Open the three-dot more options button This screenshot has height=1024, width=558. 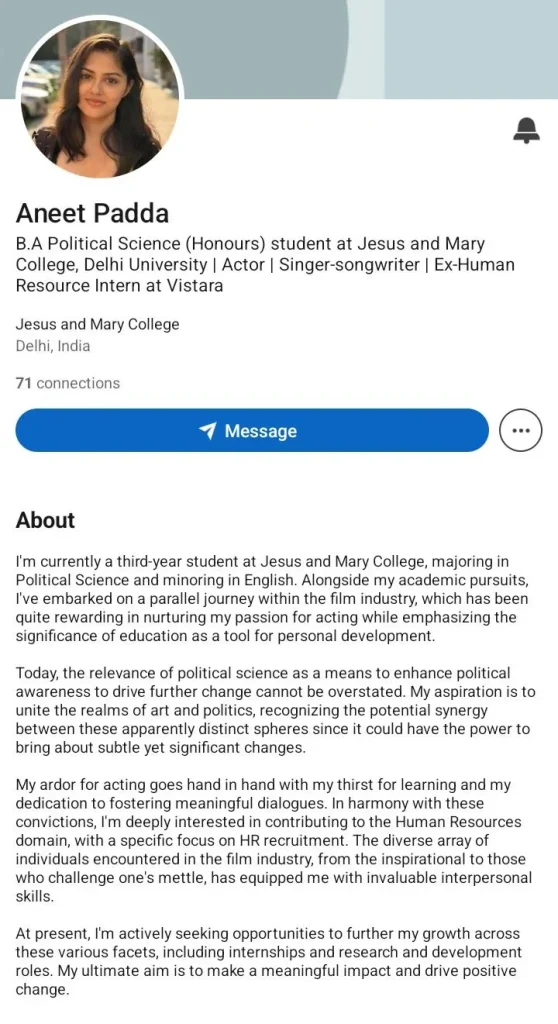coord(520,430)
